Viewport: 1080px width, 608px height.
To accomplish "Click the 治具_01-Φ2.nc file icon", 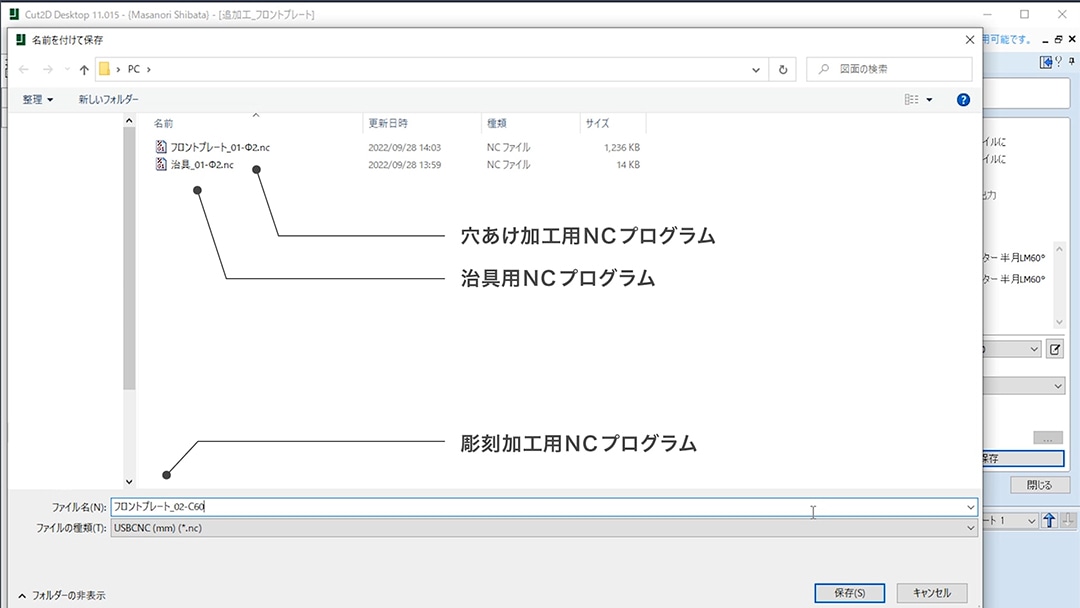I will click(162, 165).
